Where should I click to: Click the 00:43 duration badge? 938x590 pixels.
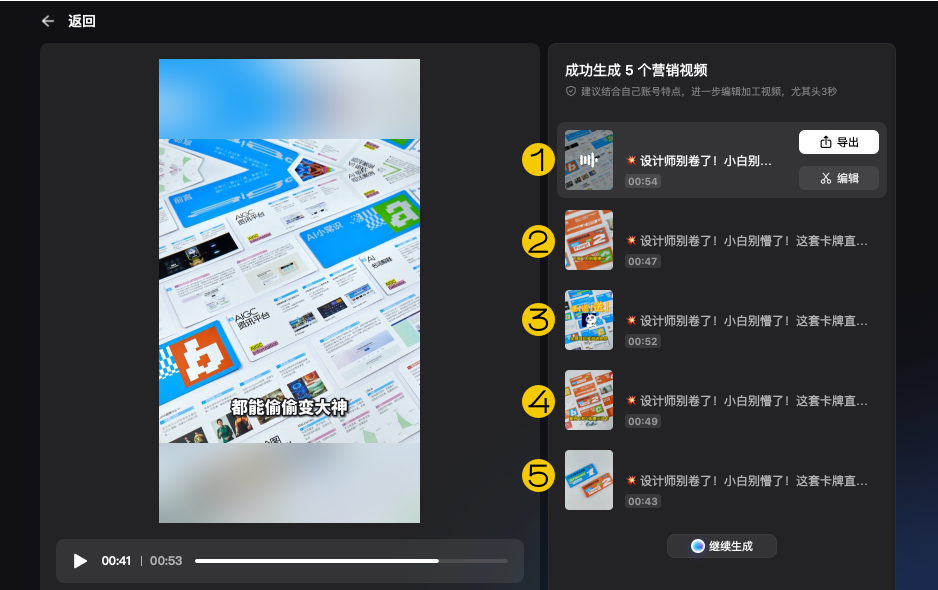point(643,501)
